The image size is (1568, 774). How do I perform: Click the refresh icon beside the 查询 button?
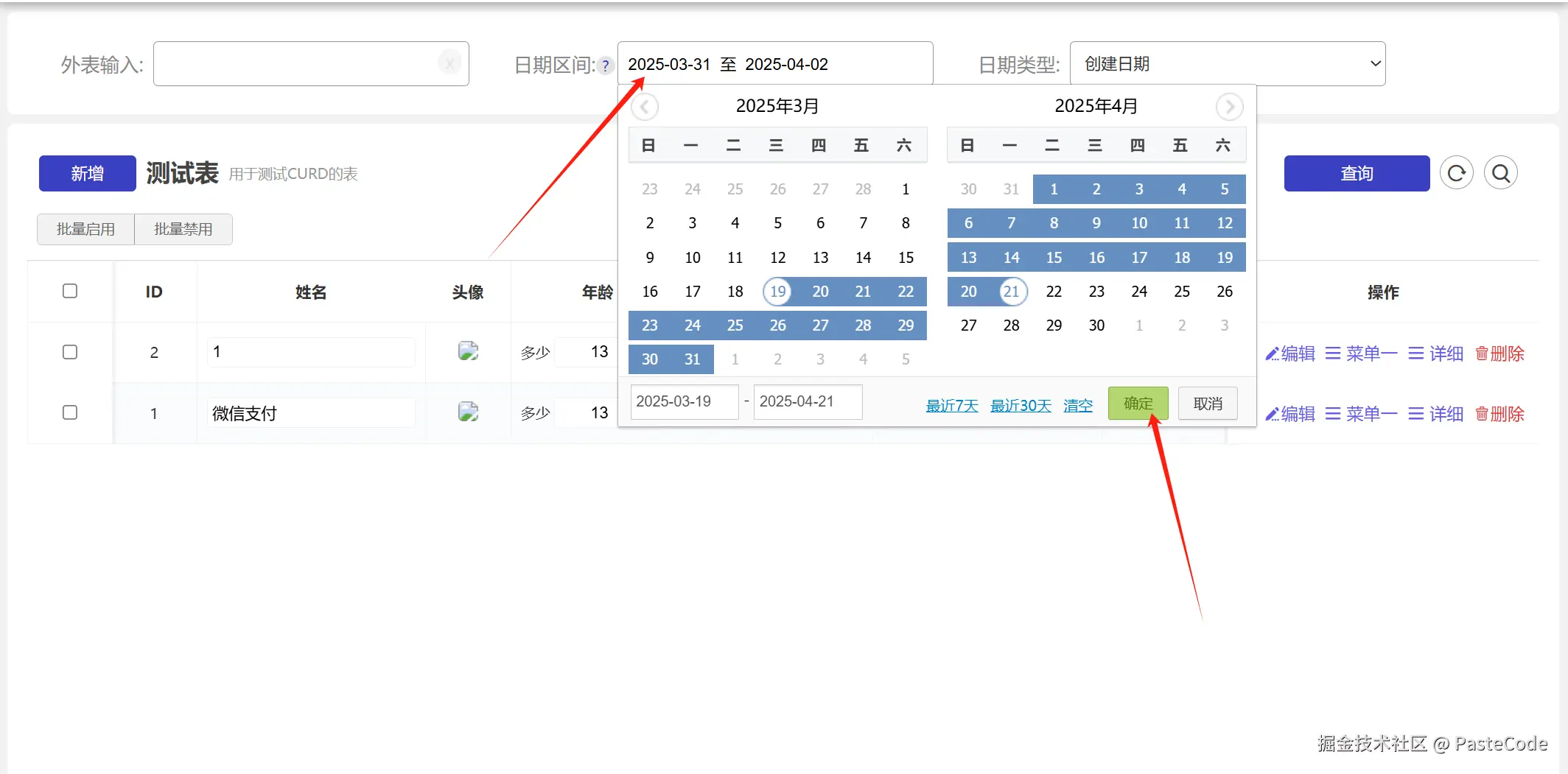[x=1457, y=172]
